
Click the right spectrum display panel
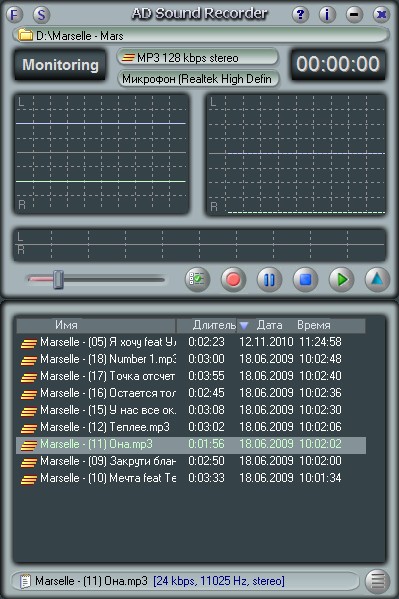pyautogui.click(x=297, y=155)
